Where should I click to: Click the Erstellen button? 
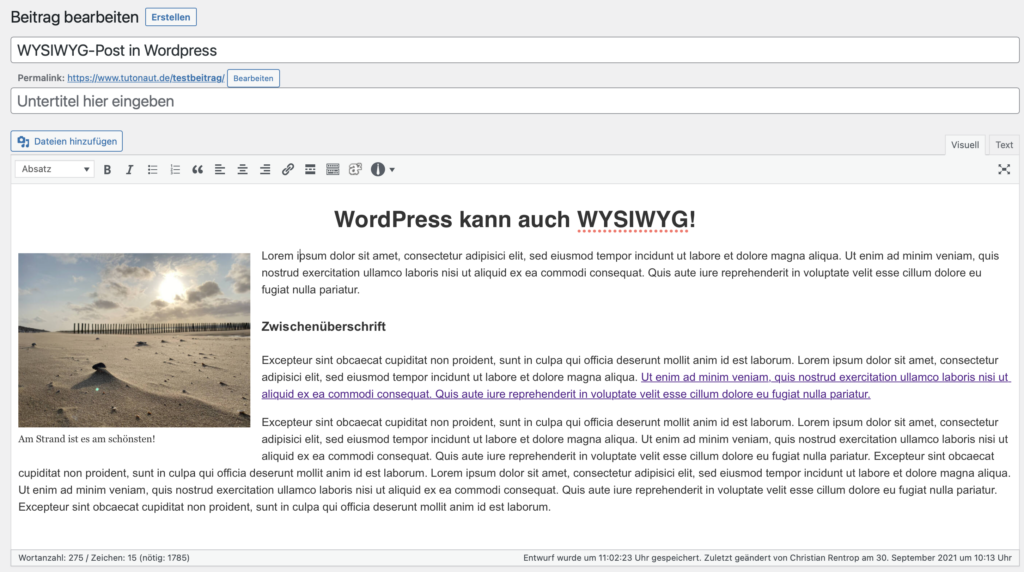click(x=170, y=17)
